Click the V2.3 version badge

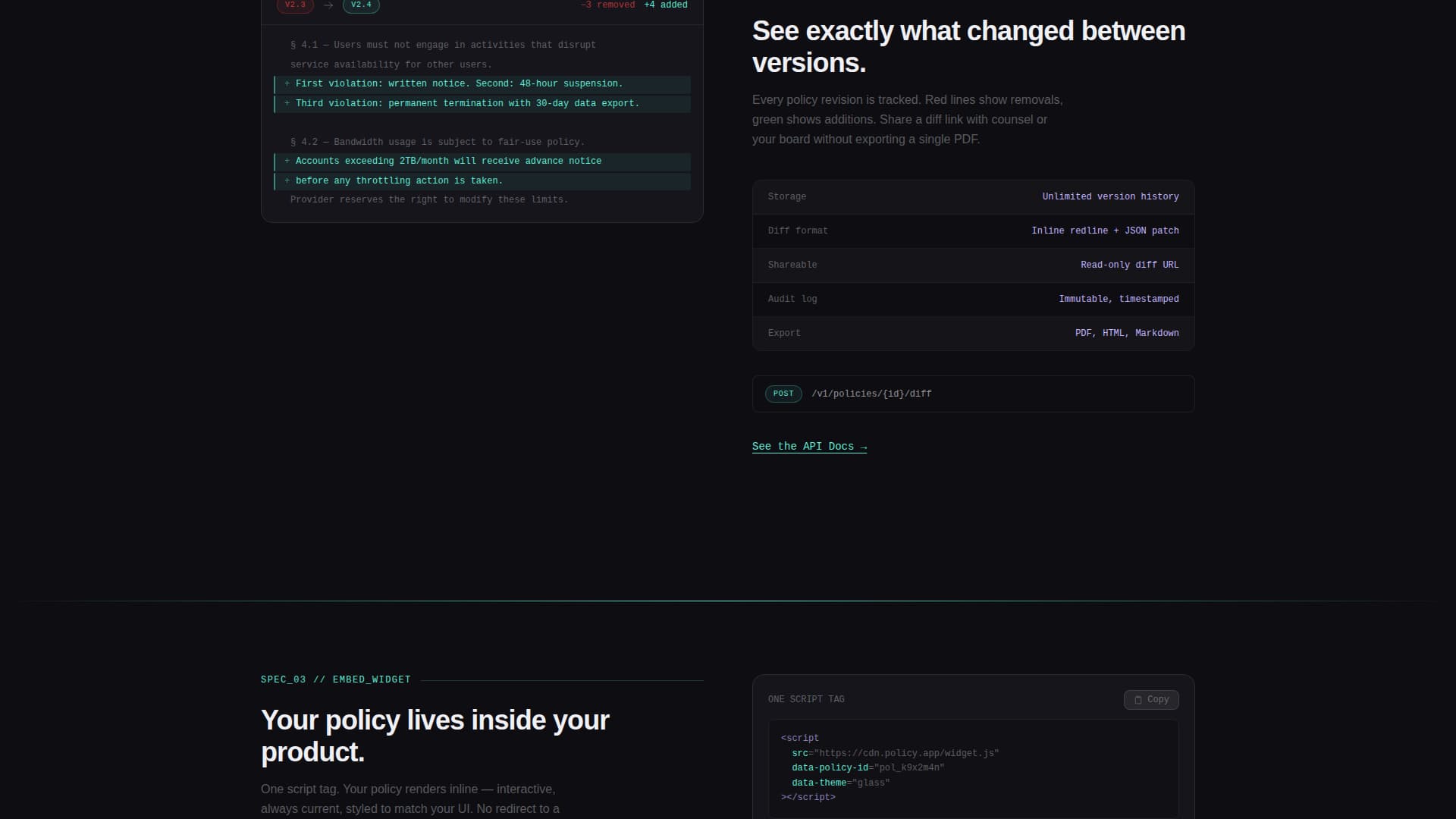(x=295, y=5)
